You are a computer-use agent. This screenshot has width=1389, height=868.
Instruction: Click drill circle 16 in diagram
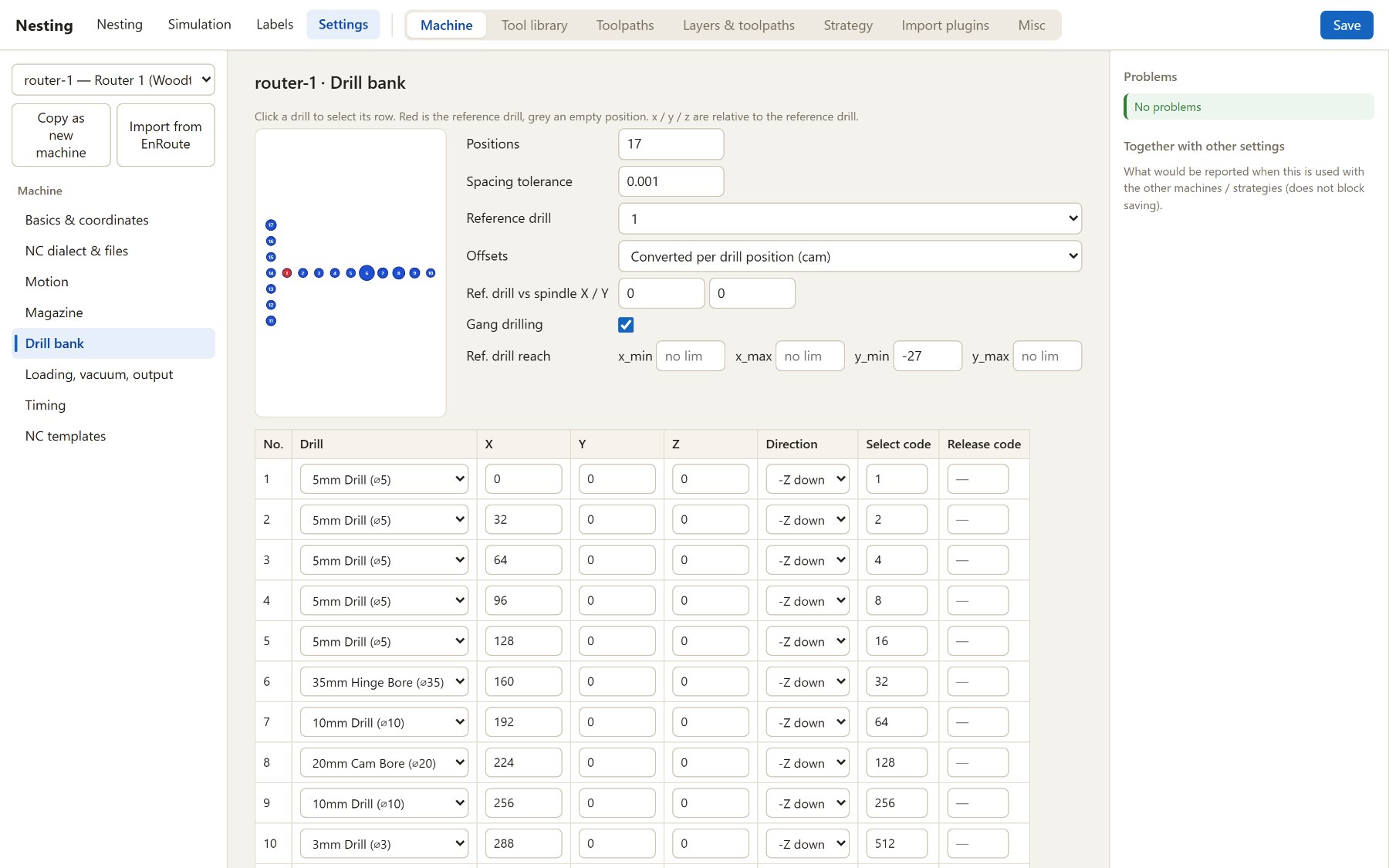coord(271,241)
